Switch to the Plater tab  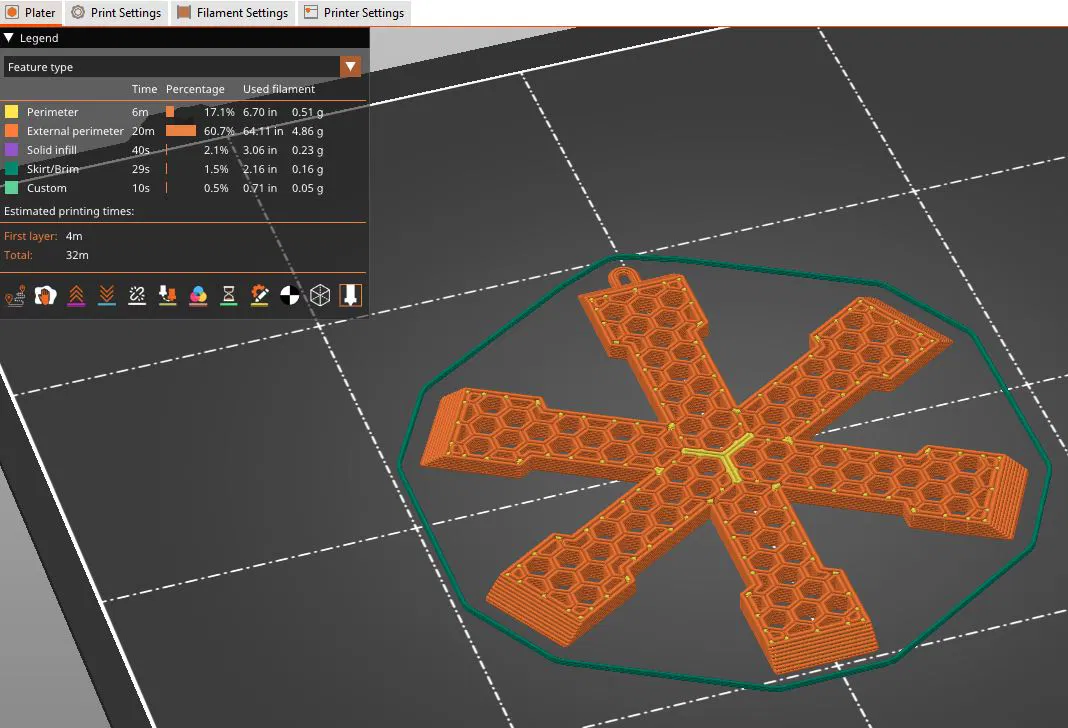31,13
